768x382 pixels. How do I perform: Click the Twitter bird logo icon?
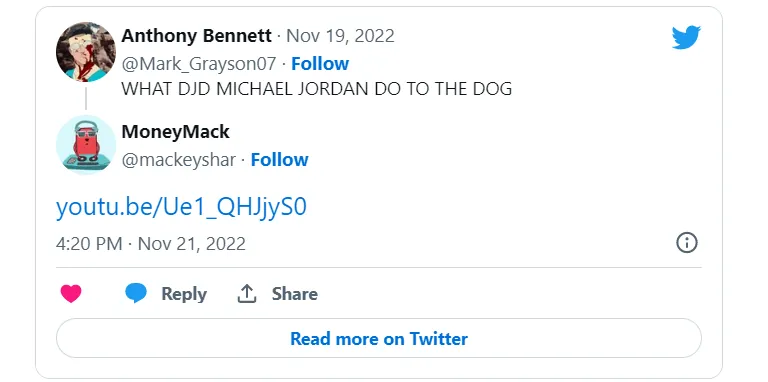(x=686, y=38)
